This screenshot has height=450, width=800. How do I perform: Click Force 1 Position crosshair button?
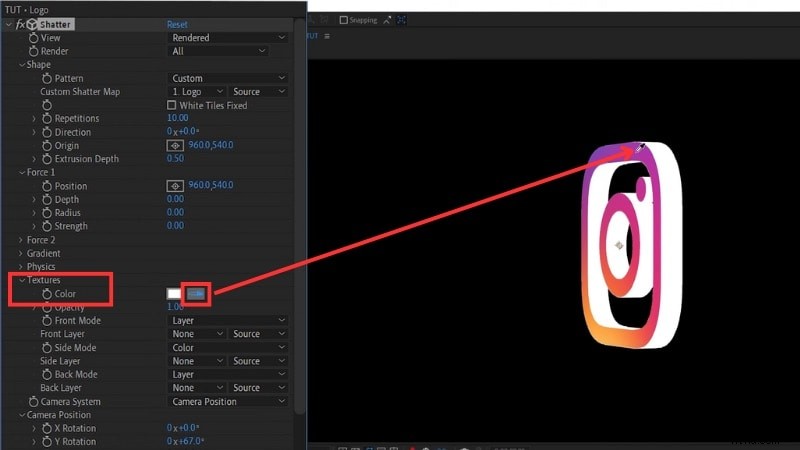click(175, 186)
